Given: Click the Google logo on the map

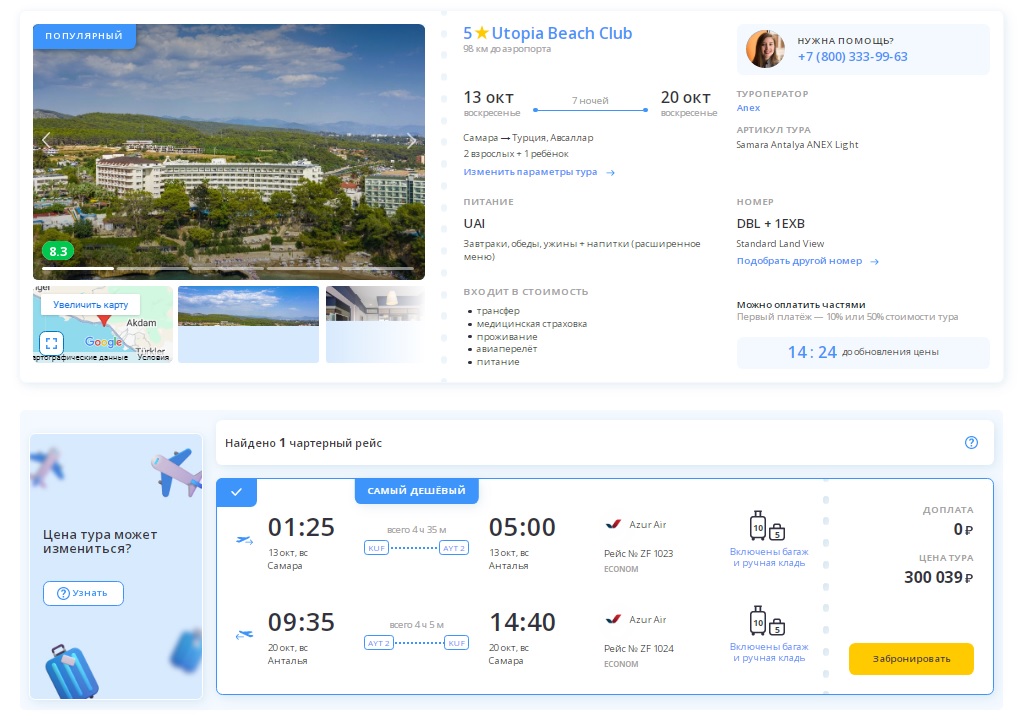Looking at the screenshot, I should pyautogui.click(x=103, y=342).
